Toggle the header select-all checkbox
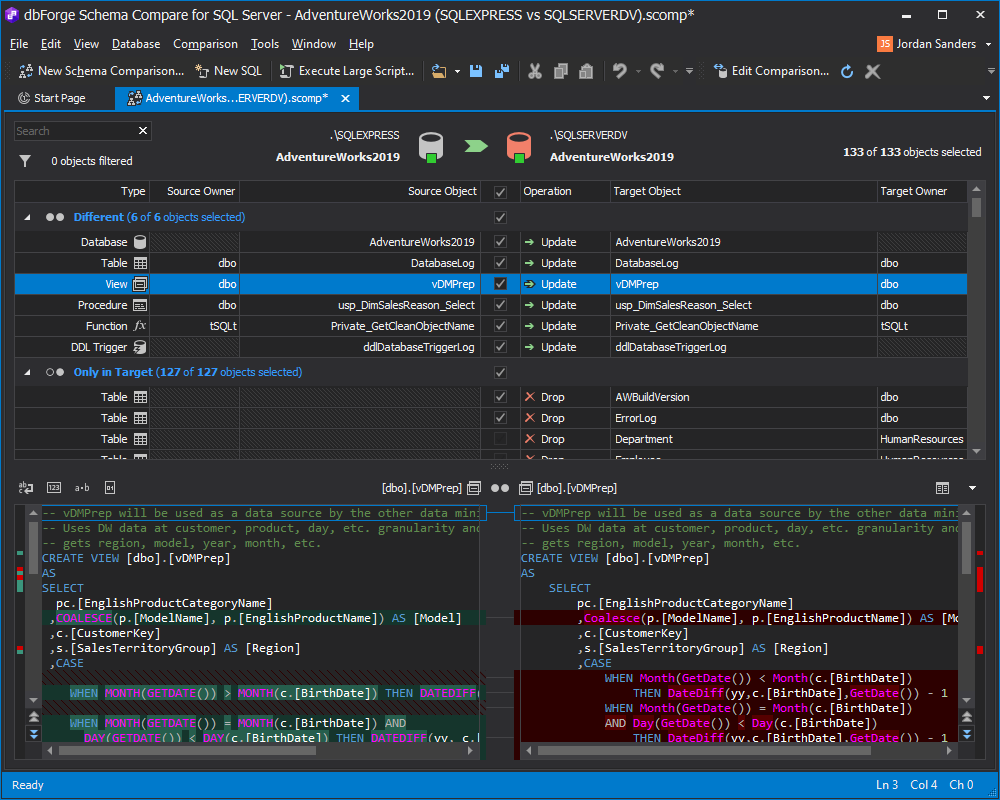The width and height of the screenshot is (1000, 800). point(501,192)
